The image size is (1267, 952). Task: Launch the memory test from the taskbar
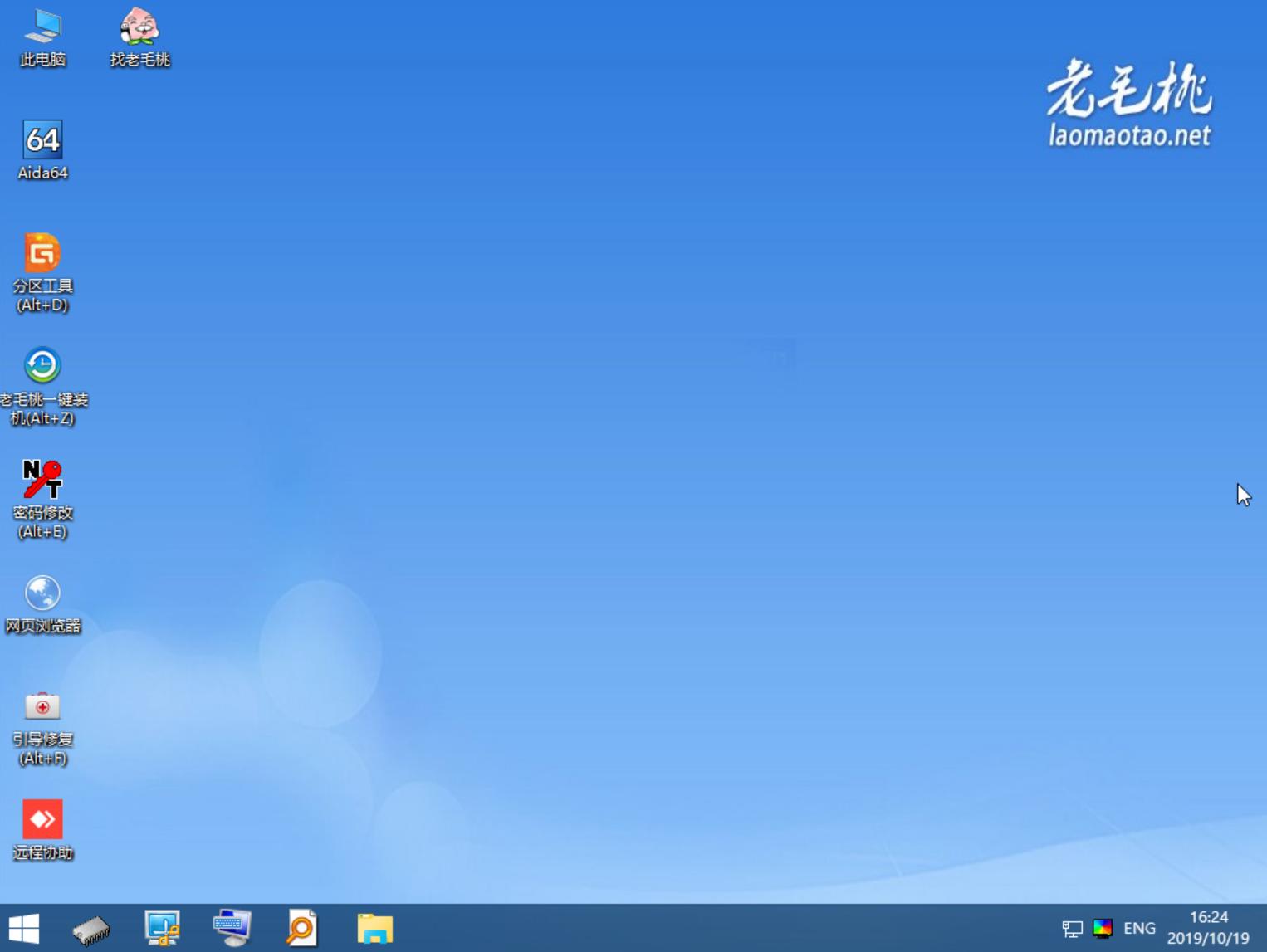point(91,928)
